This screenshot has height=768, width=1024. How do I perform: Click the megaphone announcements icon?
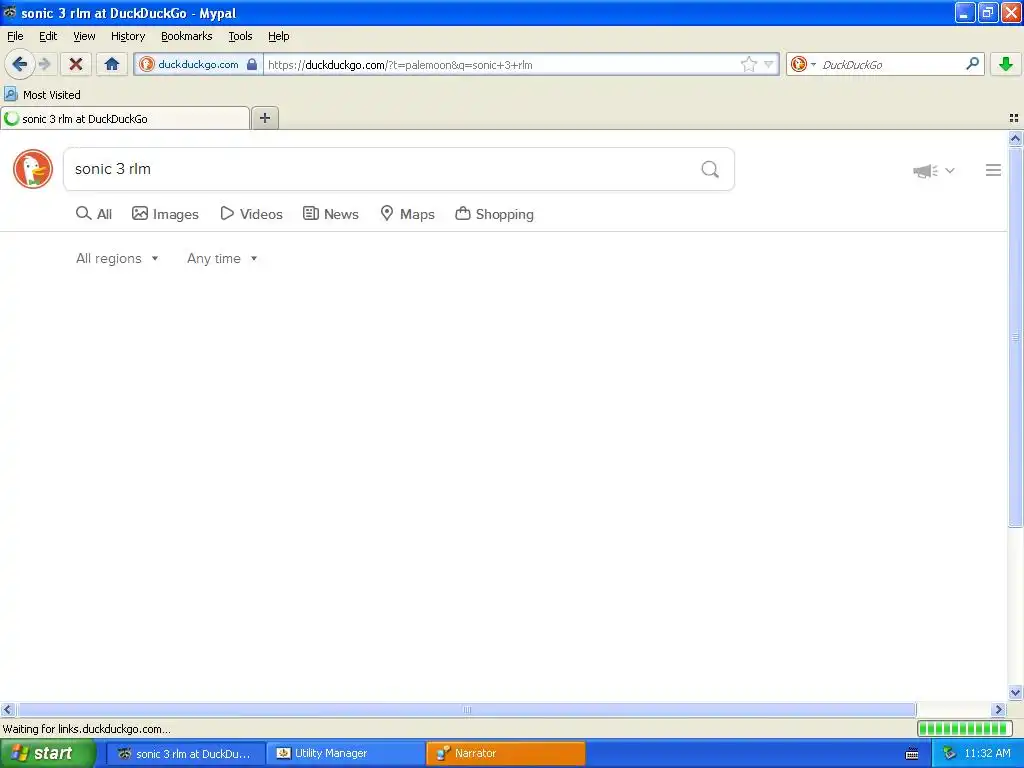[x=925, y=171]
